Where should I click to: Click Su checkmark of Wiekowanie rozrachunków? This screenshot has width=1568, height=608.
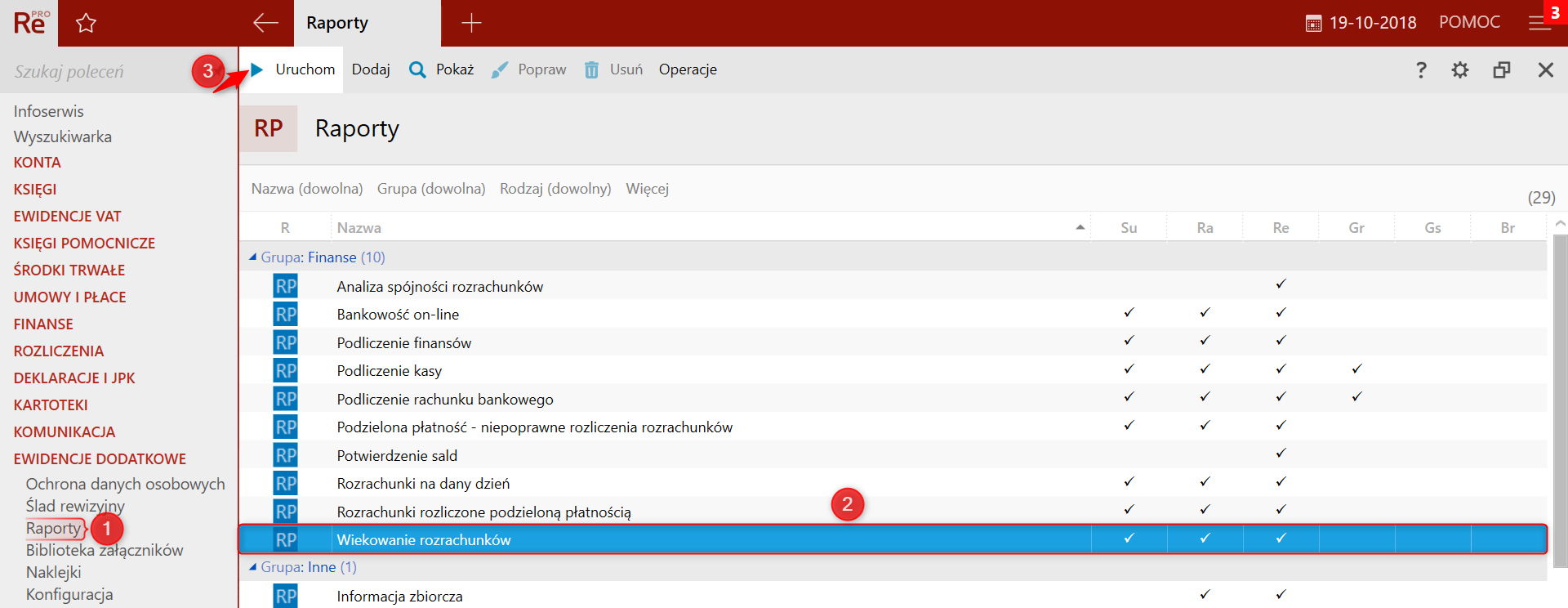coord(1129,538)
